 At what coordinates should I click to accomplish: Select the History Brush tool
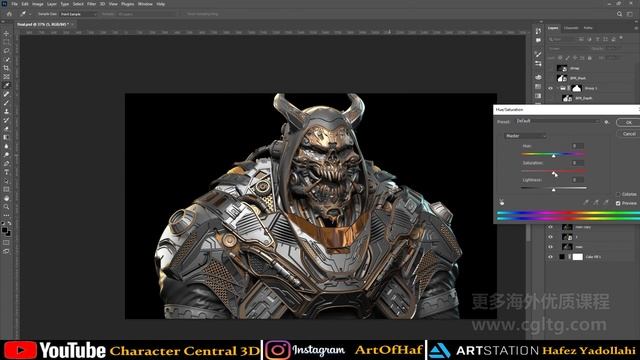[6, 120]
